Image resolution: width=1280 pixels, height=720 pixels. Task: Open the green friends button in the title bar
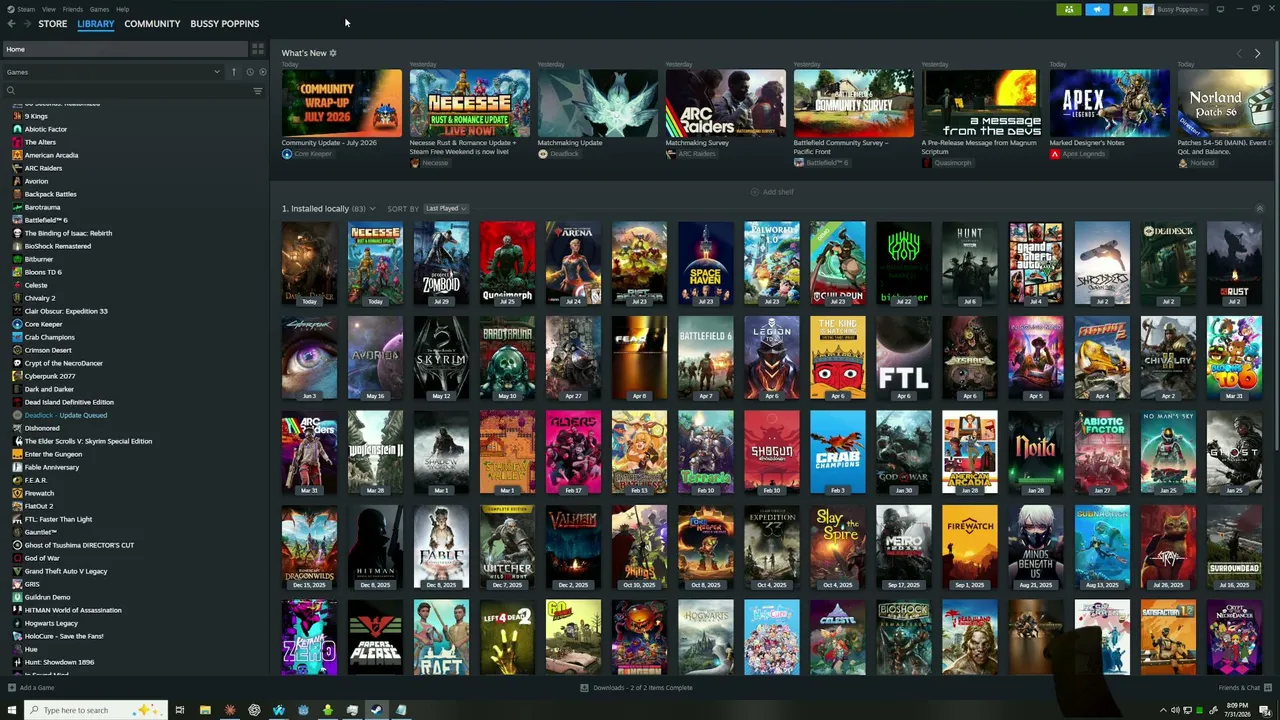point(1069,9)
